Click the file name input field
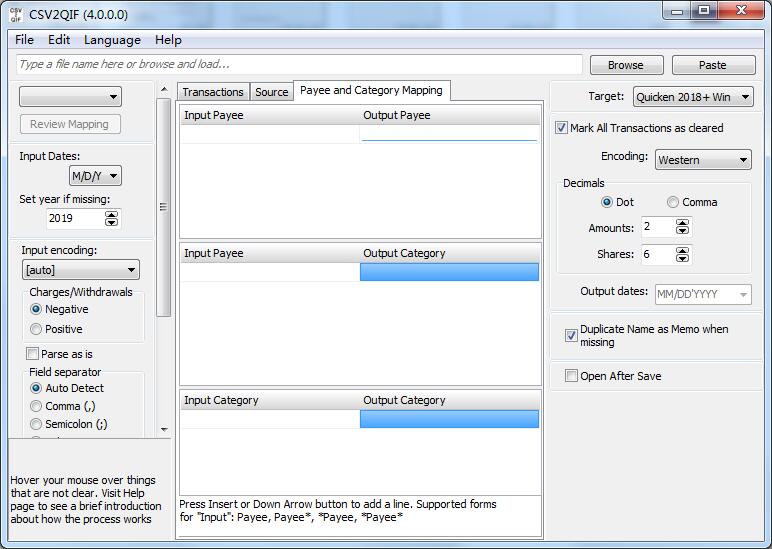This screenshot has height=549, width=772. click(x=299, y=65)
